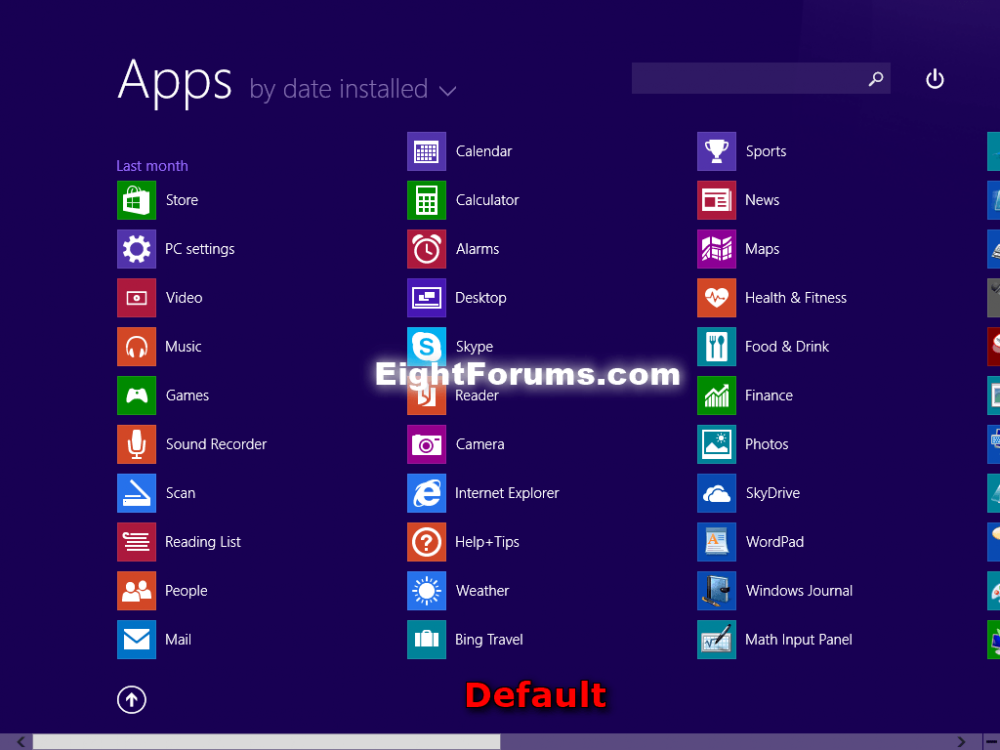Click the chevron next to 'by date installed'

tap(448, 91)
